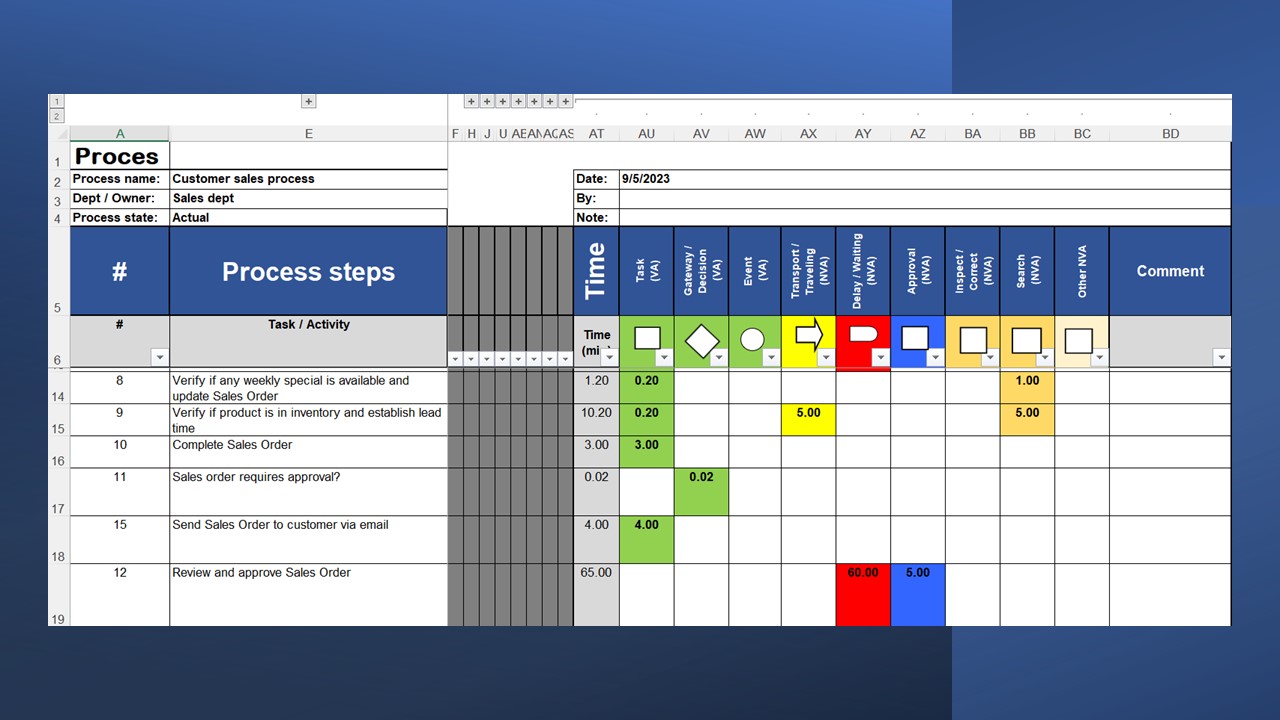Expand the grouped columns above column F
This screenshot has width=1280, height=720.
pyautogui.click(x=471, y=101)
